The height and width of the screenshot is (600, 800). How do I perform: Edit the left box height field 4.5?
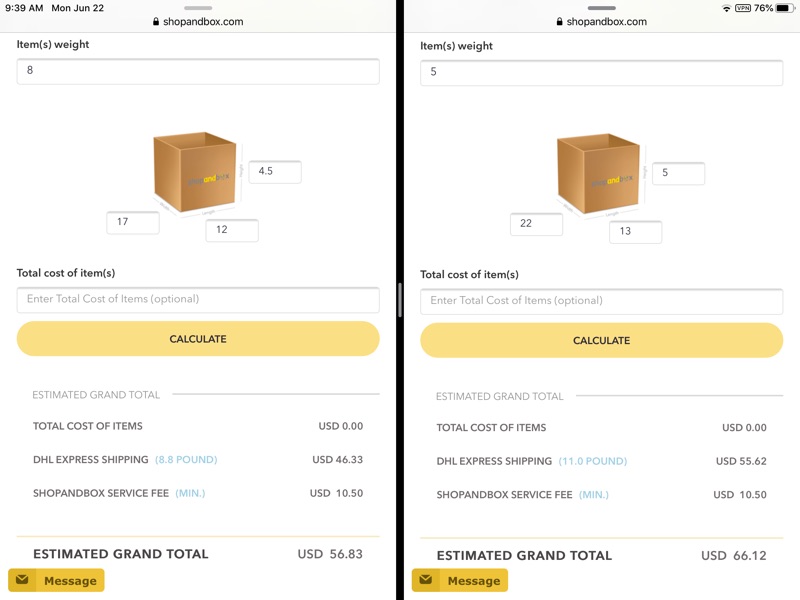click(x=275, y=171)
